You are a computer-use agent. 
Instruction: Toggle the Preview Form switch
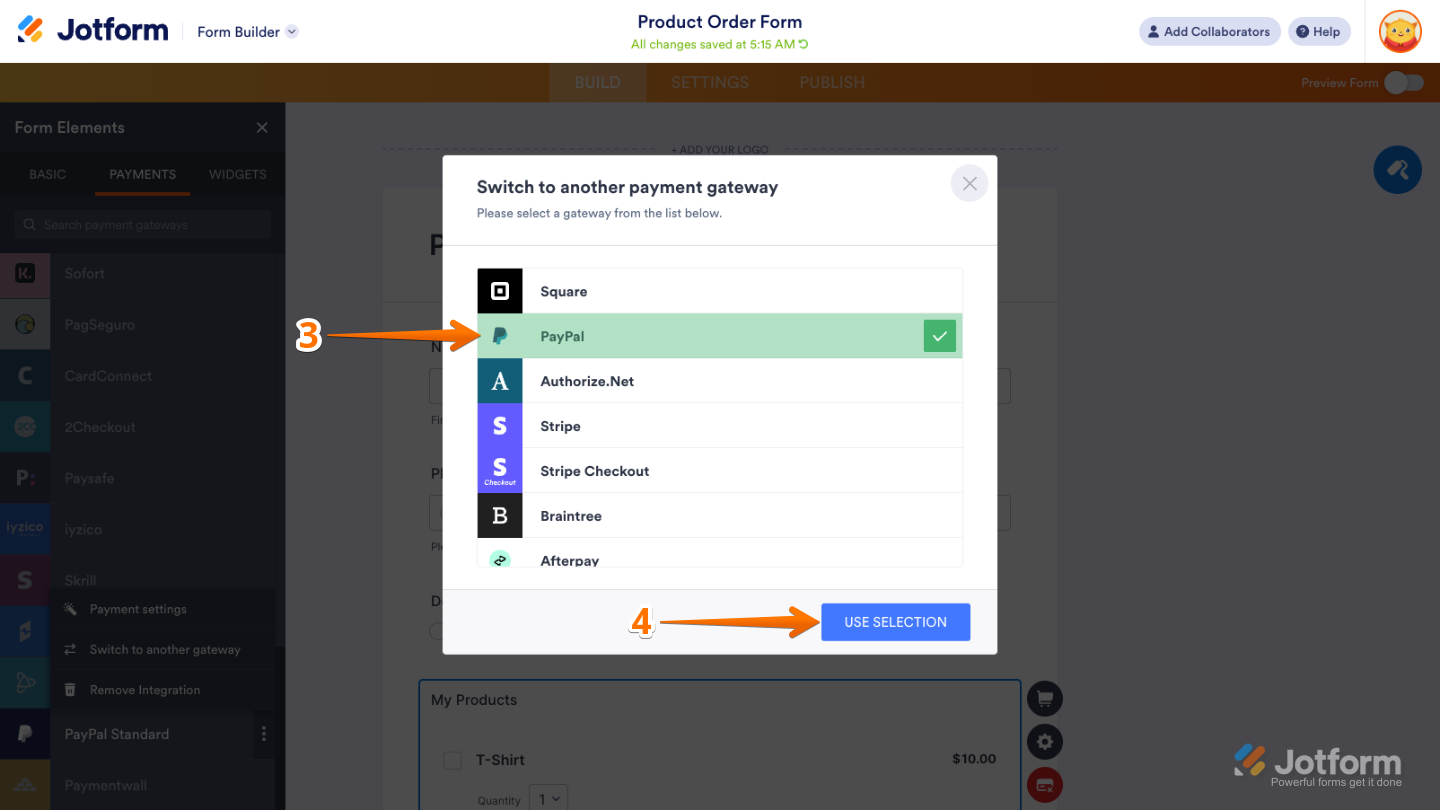click(1404, 83)
